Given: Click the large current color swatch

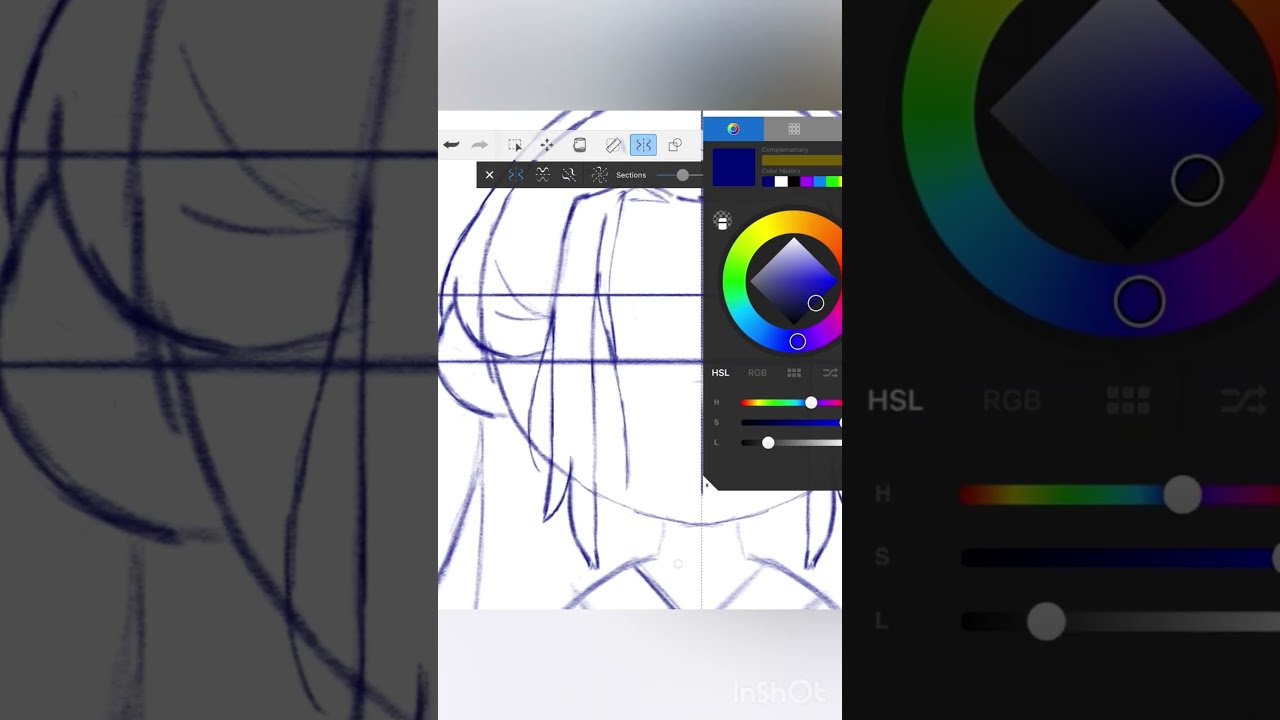Looking at the screenshot, I should (734, 167).
